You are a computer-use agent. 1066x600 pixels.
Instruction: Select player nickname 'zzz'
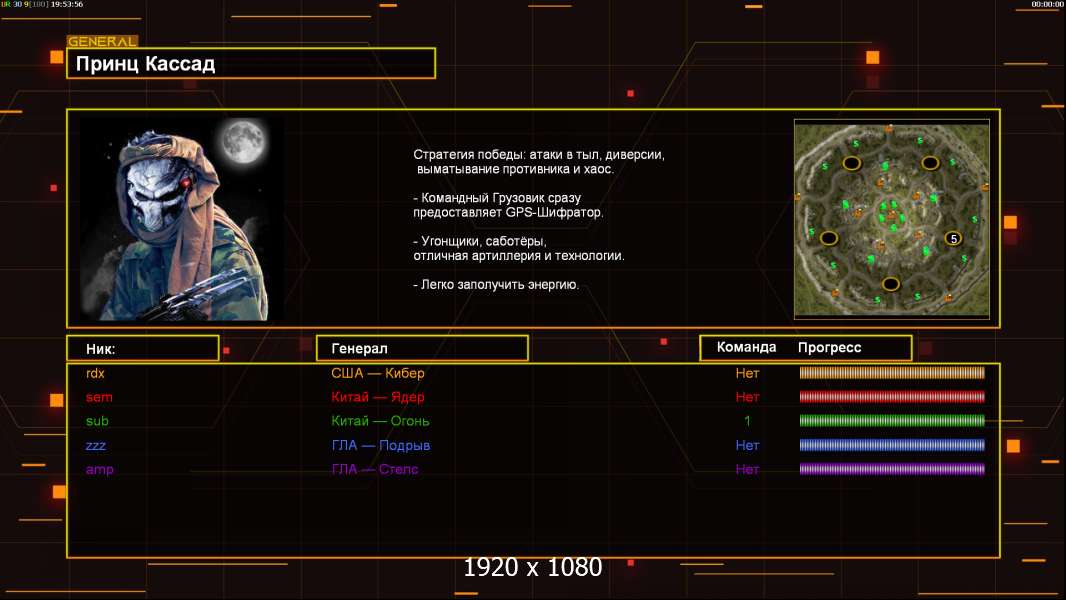click(96, 446)
